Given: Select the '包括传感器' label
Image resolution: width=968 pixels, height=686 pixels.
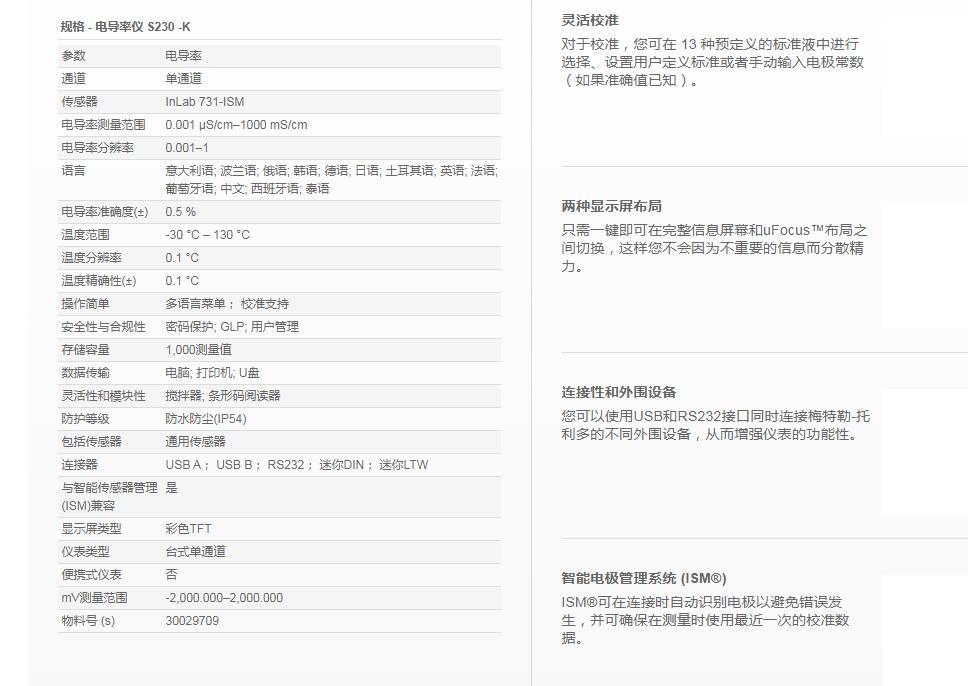Looking at the screenshot, I should pyautogui.click(x=91, y=441).
